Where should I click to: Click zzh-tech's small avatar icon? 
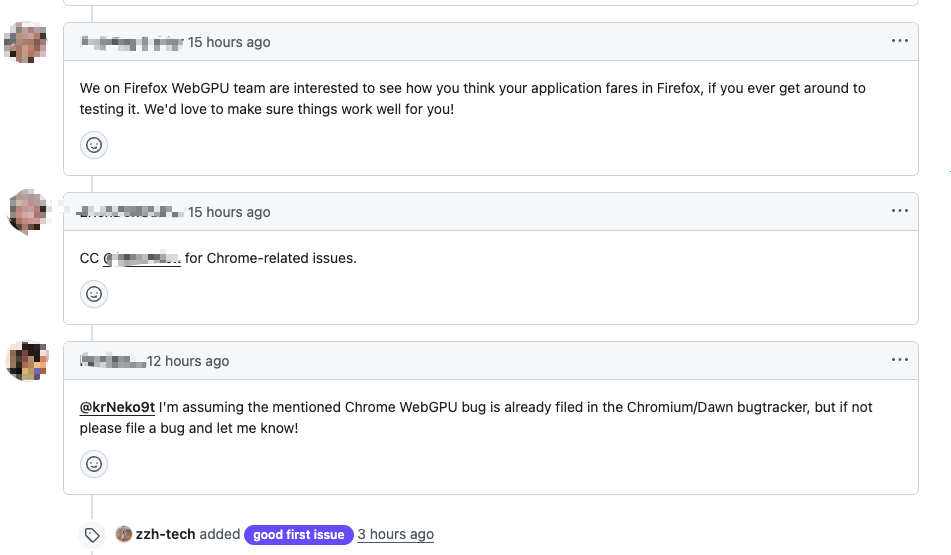124,535
